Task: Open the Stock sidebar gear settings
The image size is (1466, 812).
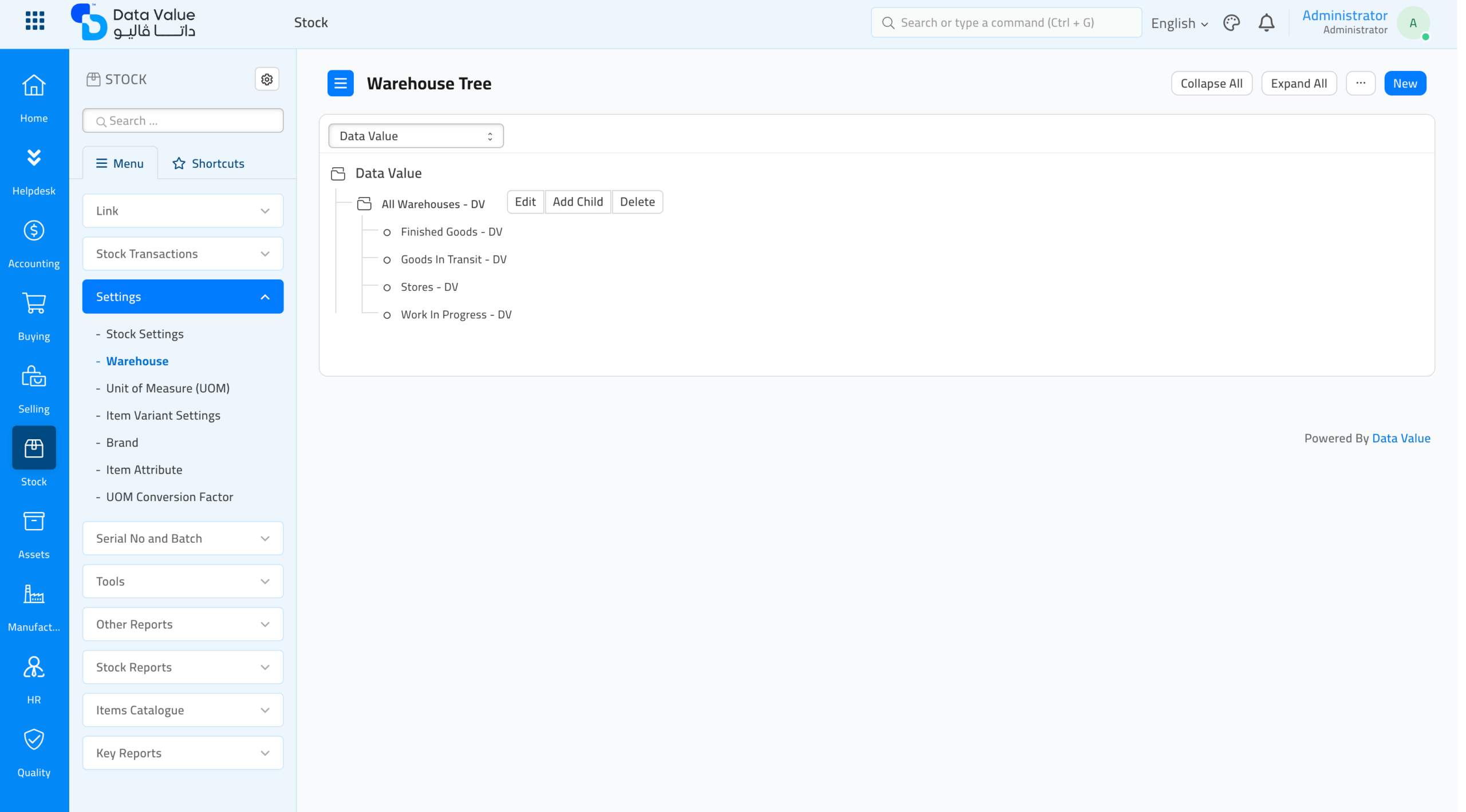Action: pyautogui.click(x=267, y=80)
